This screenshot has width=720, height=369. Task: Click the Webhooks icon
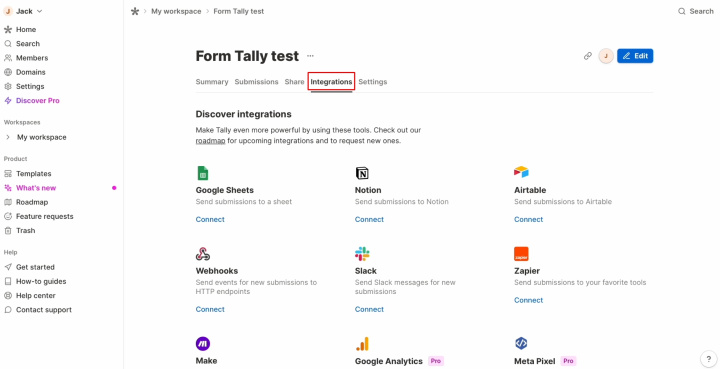click(x=203, y=254)
